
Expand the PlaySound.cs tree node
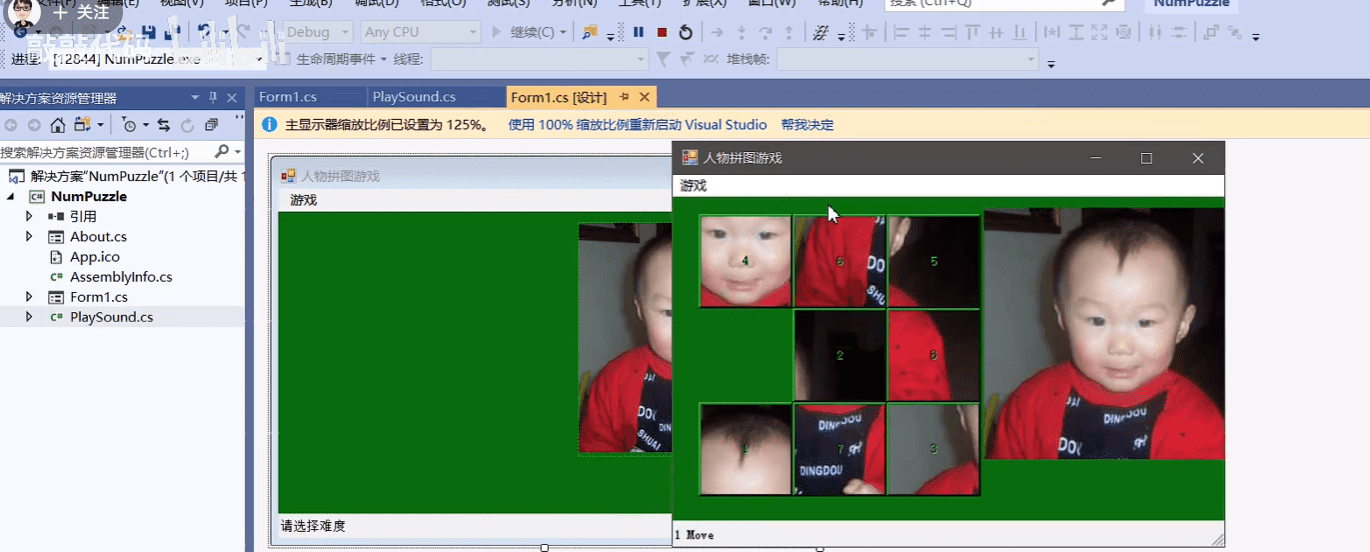(29, 316)
